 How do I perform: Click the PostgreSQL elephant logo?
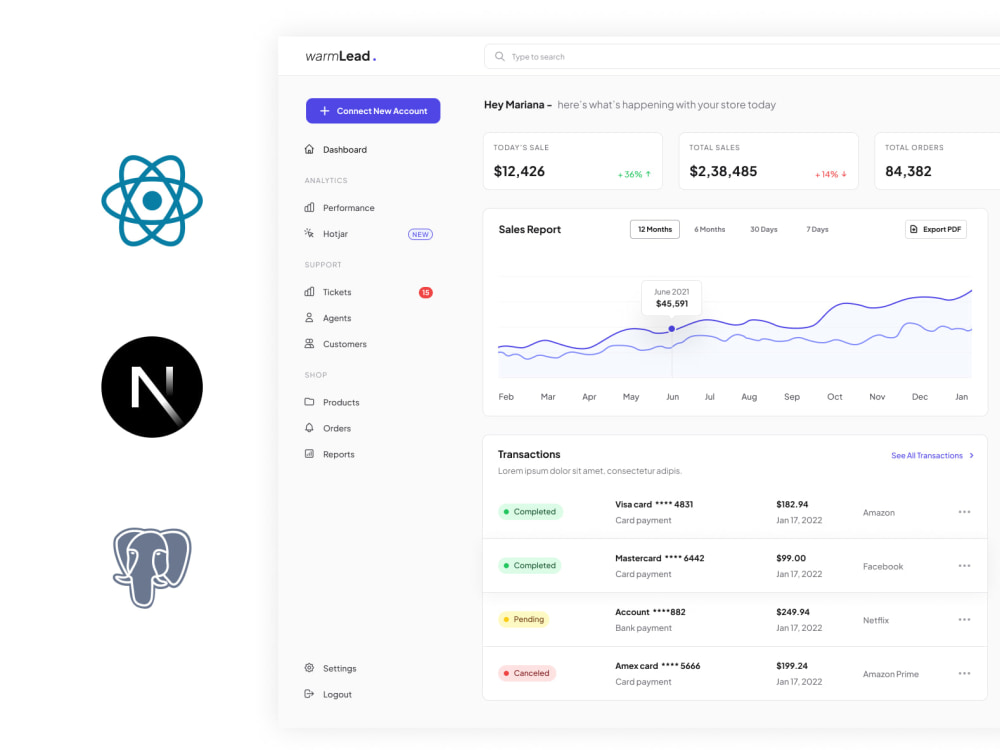click(x=152, y=567)
